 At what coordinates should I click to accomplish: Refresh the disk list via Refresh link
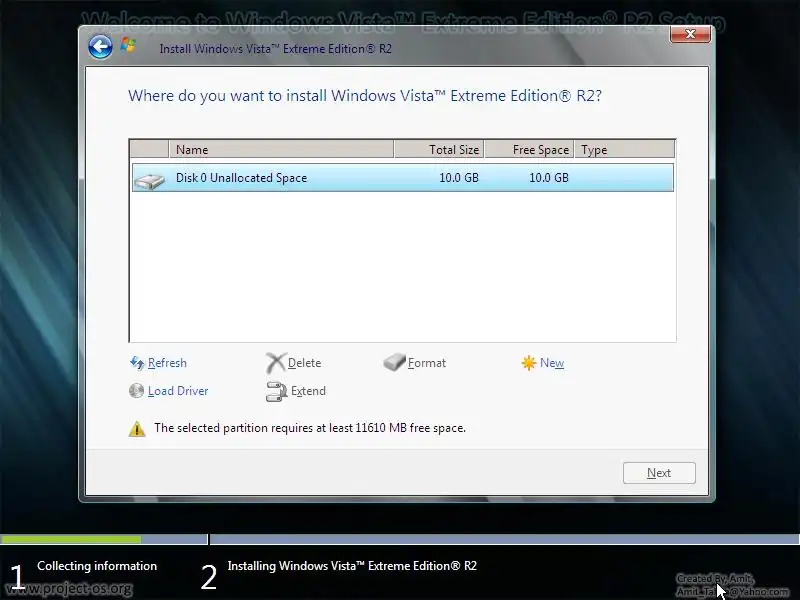click(167, 363)
